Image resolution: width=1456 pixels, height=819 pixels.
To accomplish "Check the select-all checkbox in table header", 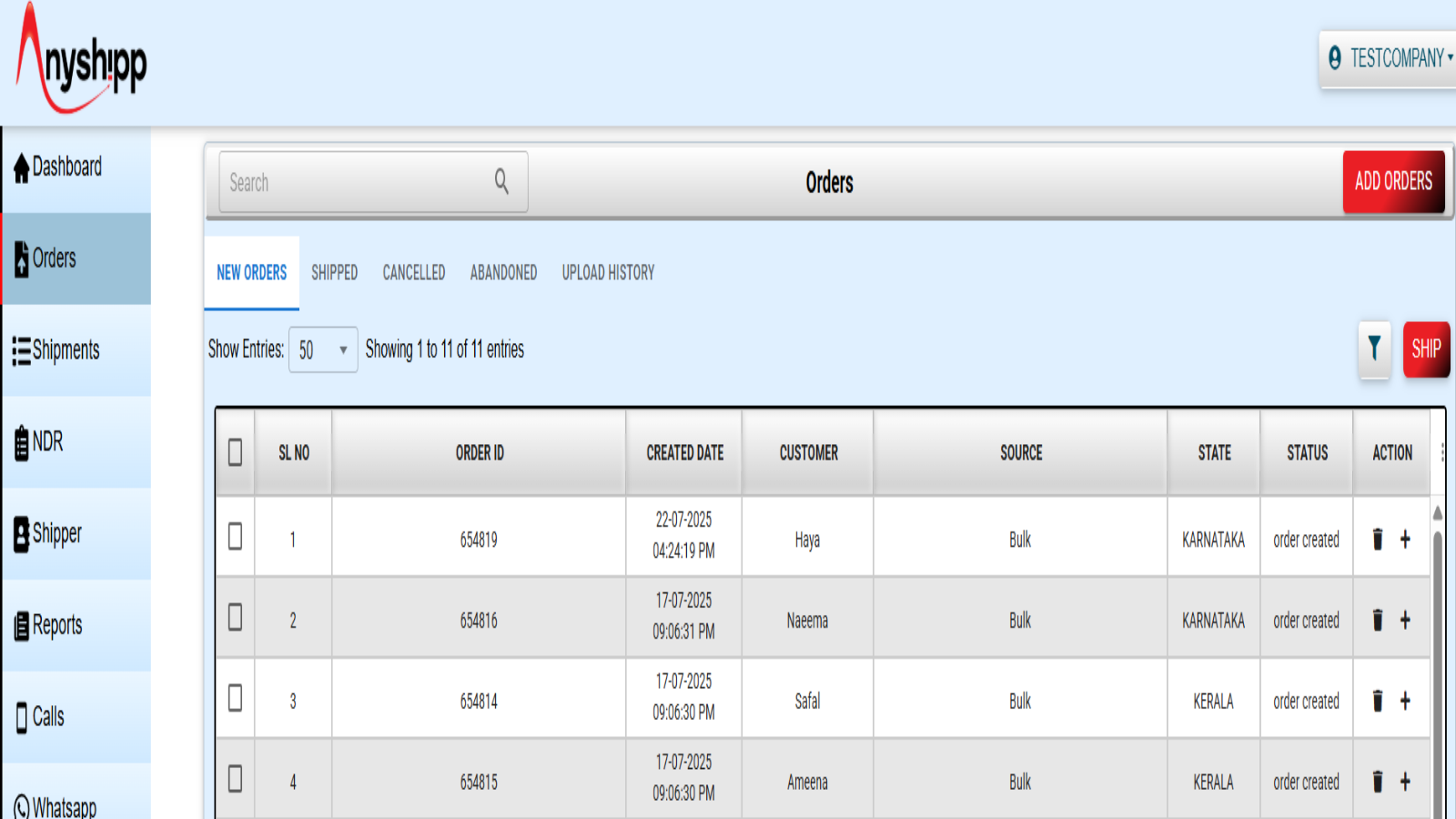I will pos(234,452).
